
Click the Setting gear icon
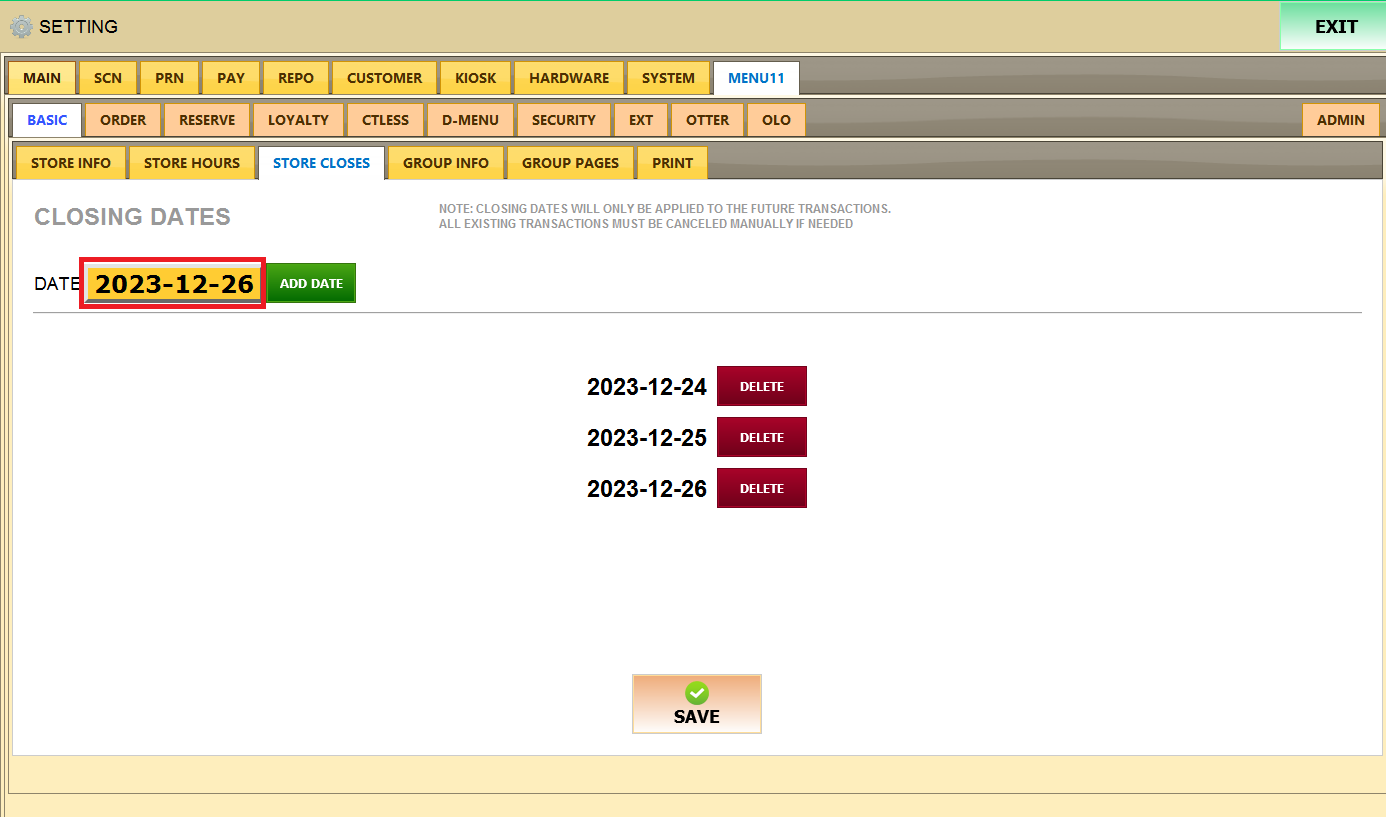(x=21, y=27)
